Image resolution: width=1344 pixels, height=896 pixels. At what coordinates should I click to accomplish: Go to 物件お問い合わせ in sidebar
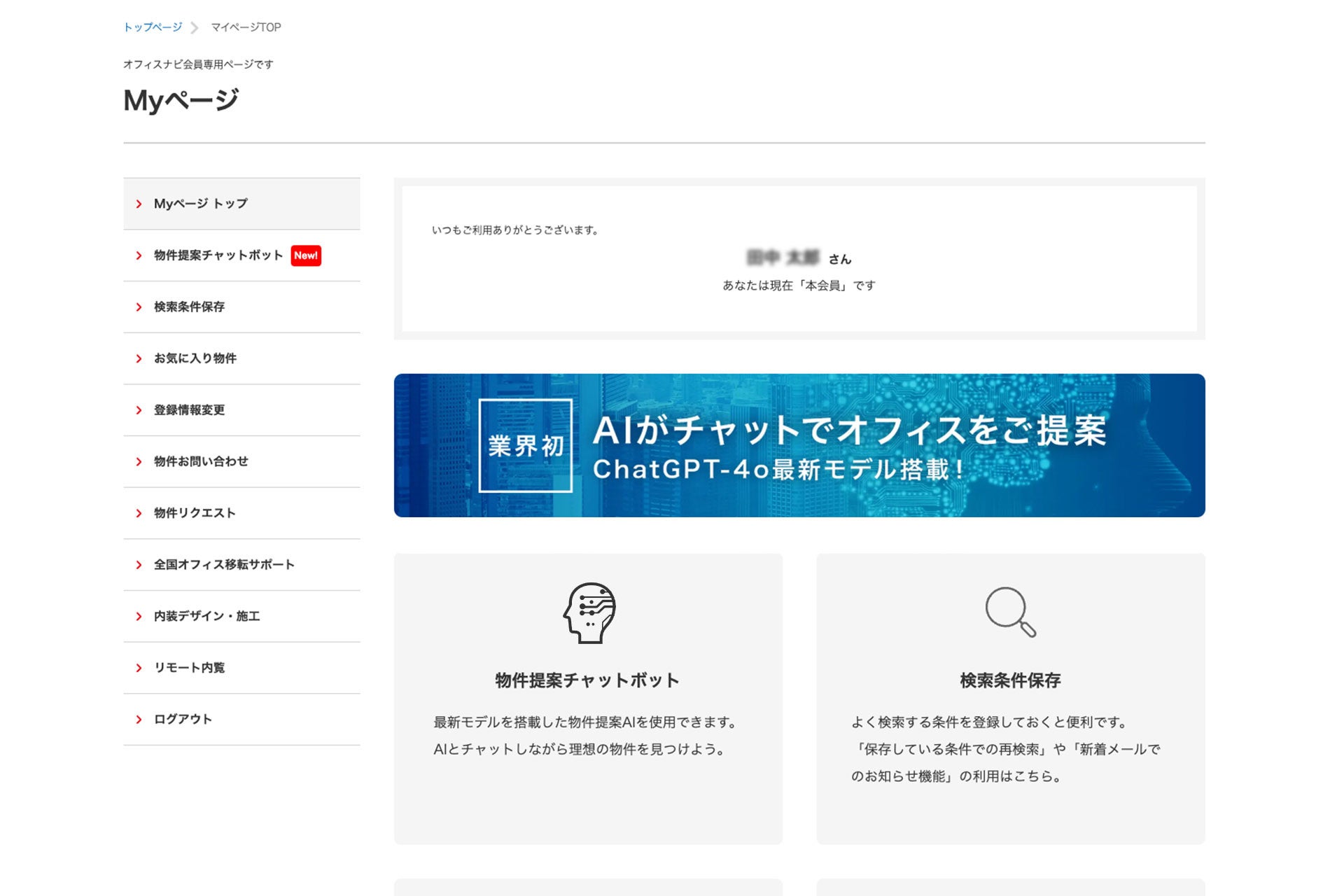201,461
